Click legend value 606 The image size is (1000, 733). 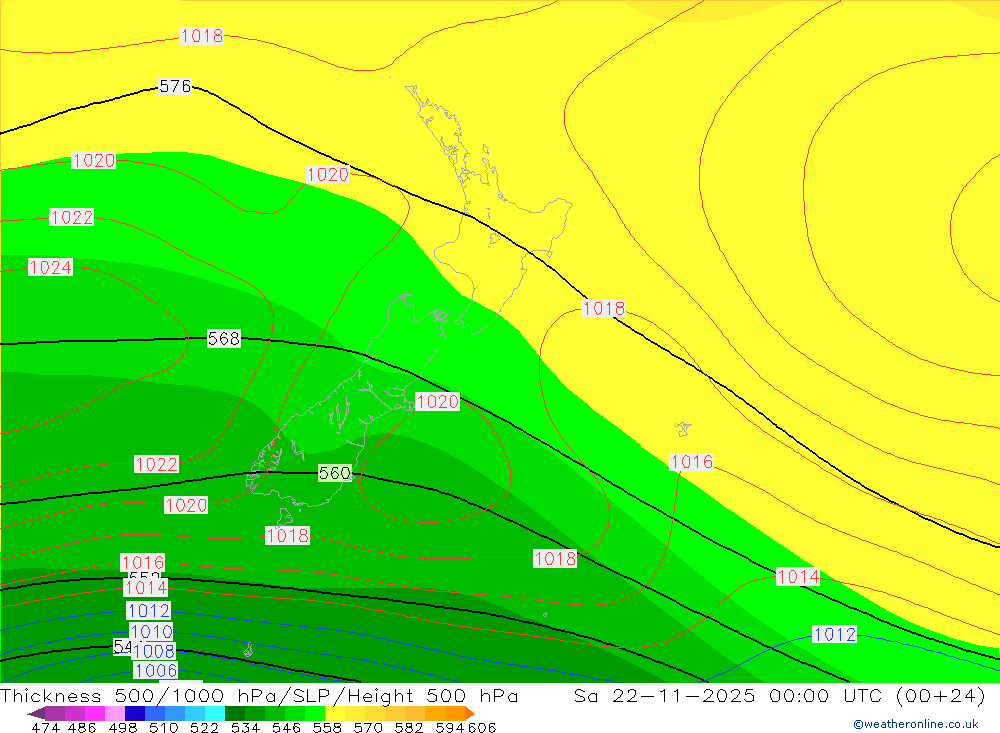tap(482, 727)
